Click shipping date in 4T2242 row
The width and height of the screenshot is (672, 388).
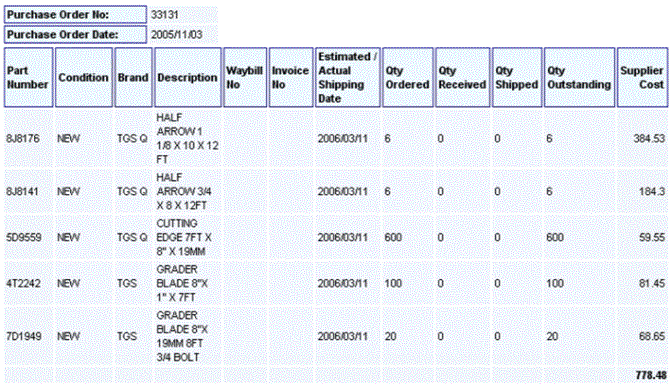(x=342, y=283)
